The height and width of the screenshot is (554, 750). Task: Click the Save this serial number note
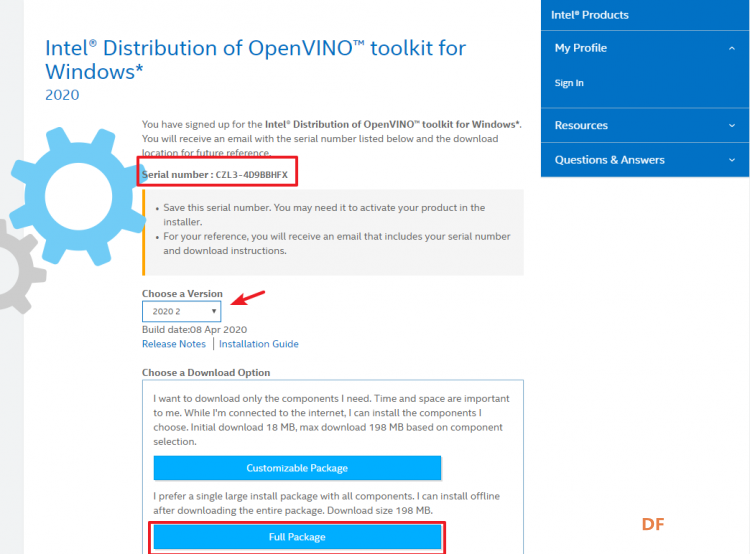(x=324, y=215)
